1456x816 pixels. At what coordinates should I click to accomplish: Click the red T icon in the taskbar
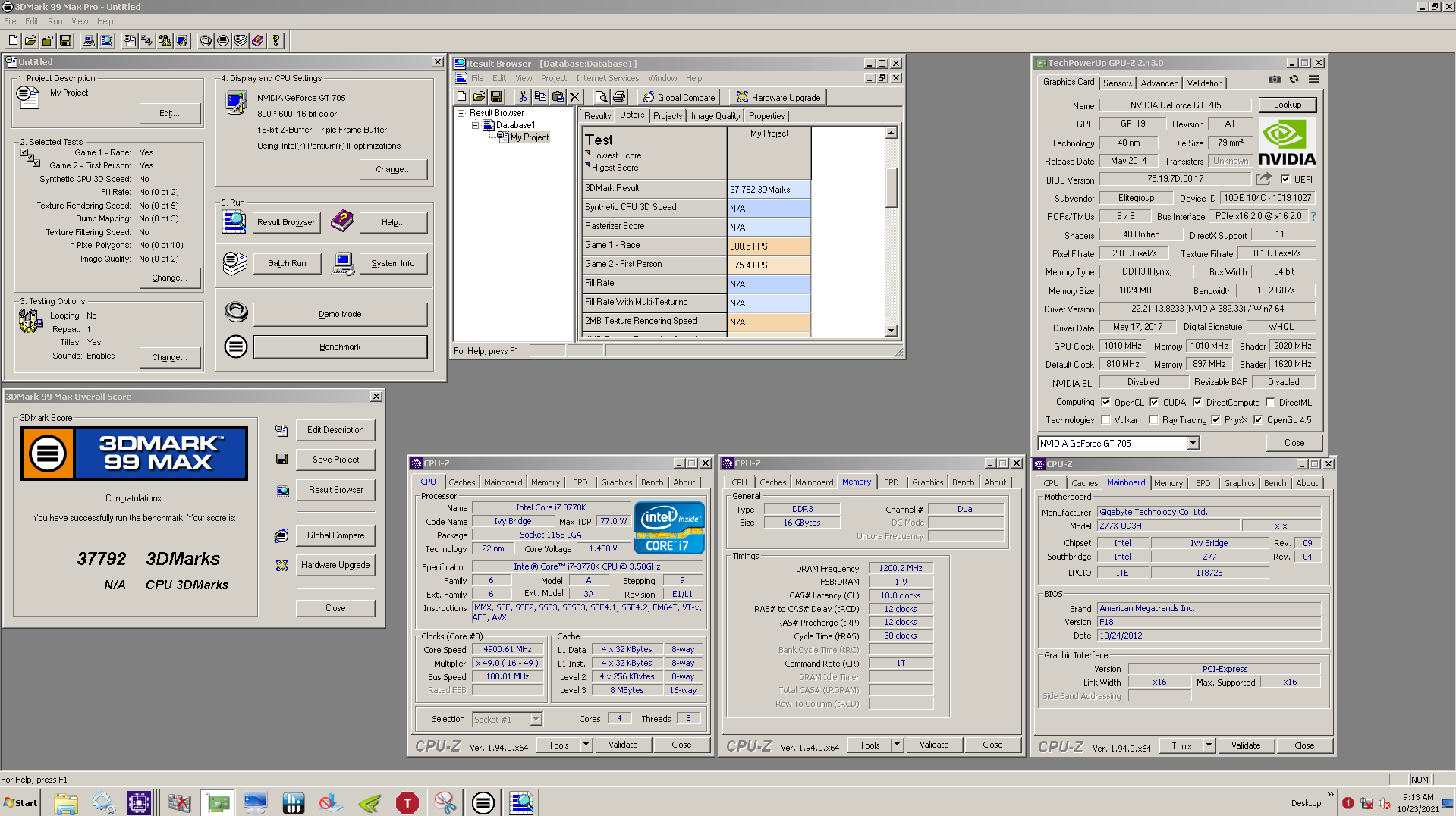pyautogui.click(x=407, y=802)
